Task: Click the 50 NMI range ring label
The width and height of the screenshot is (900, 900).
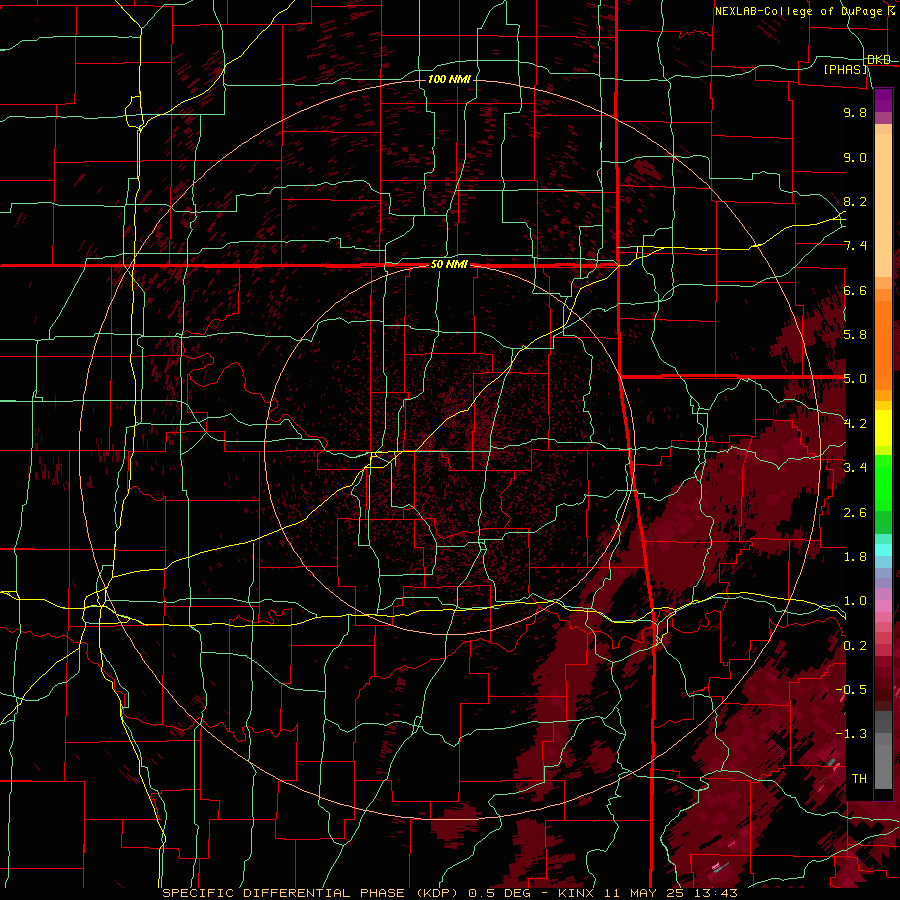Action: 449,265
